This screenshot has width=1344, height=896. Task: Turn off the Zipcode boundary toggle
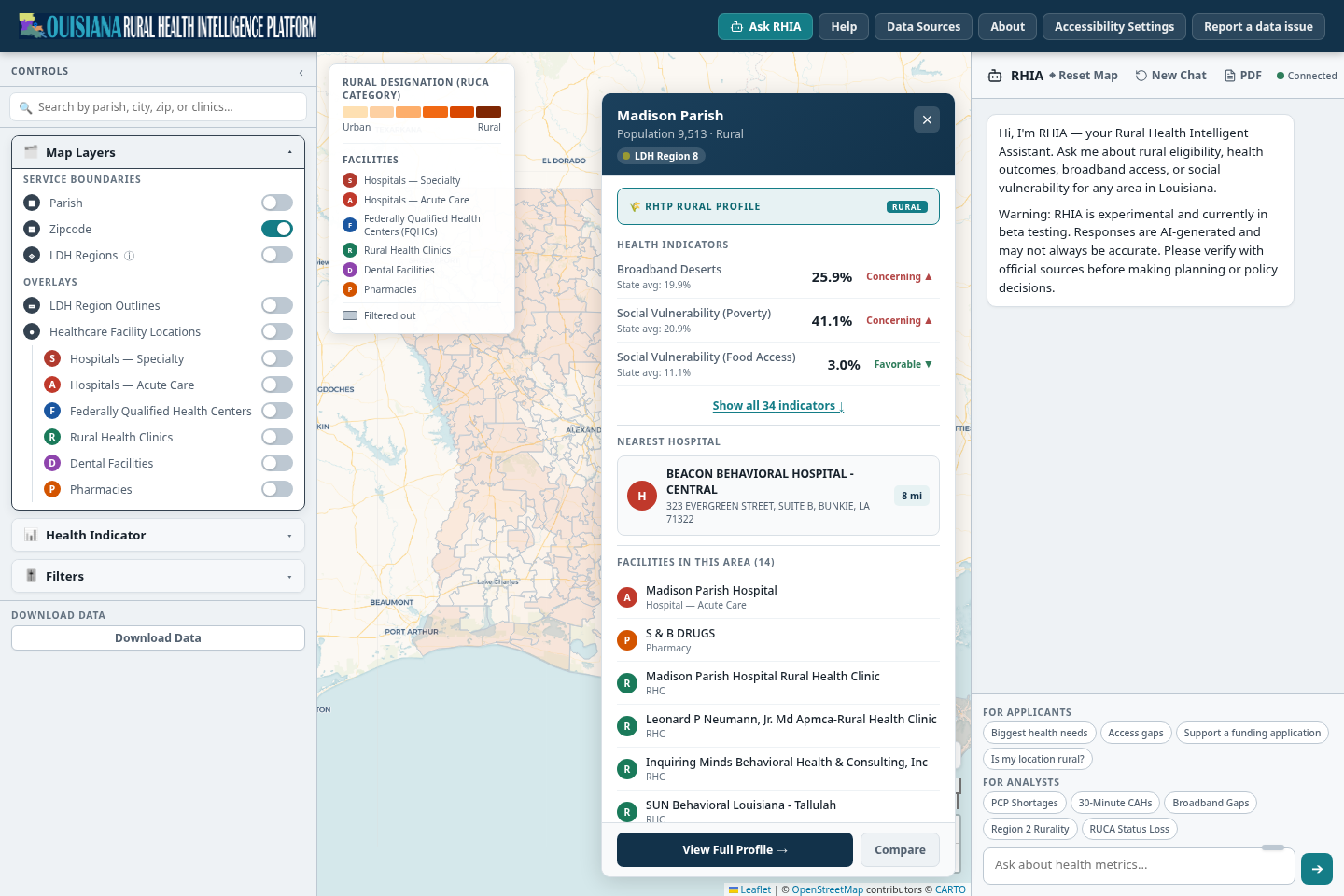point(277,229)
